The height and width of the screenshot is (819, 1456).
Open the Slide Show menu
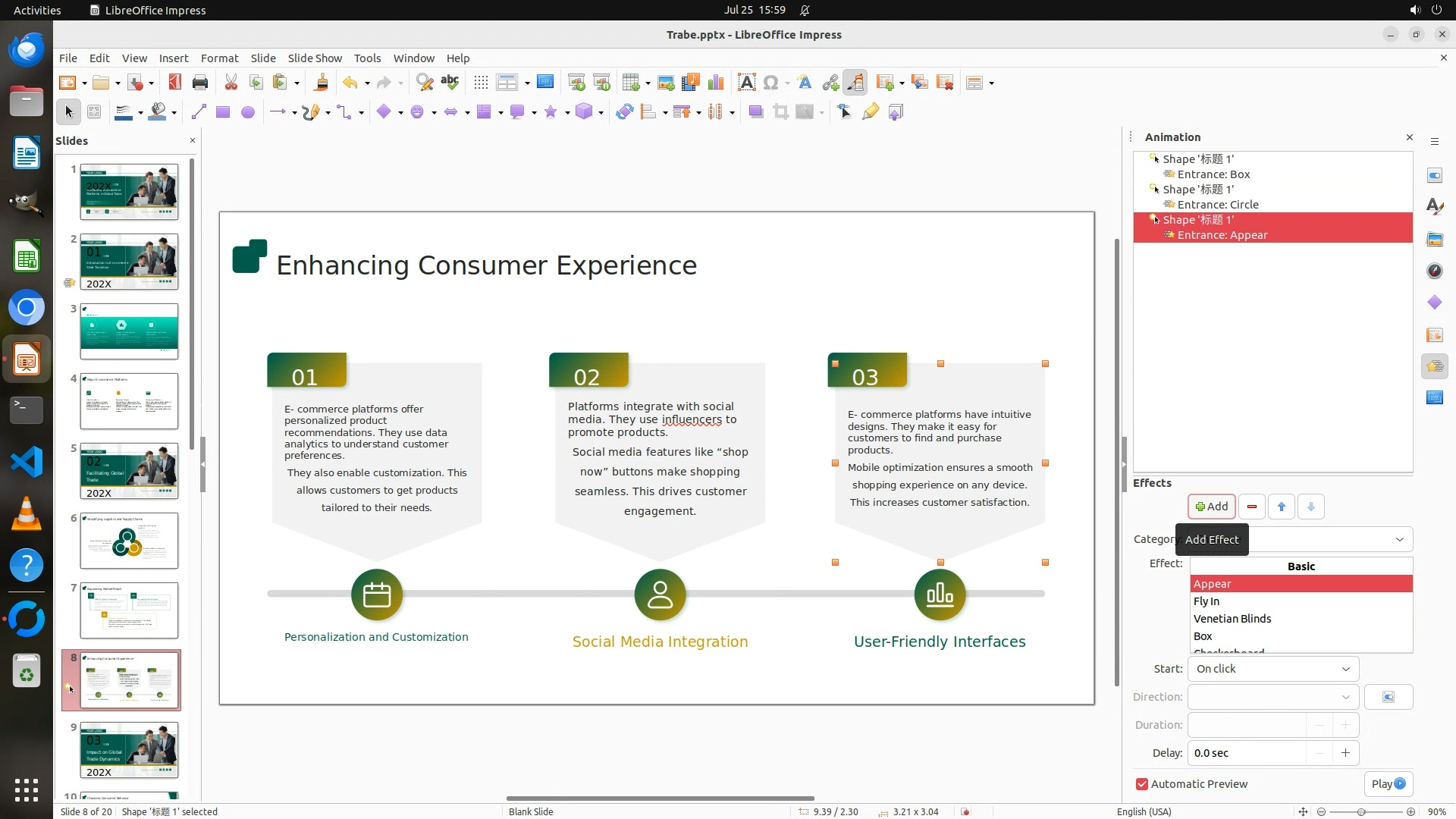click(x=315, y=58)
